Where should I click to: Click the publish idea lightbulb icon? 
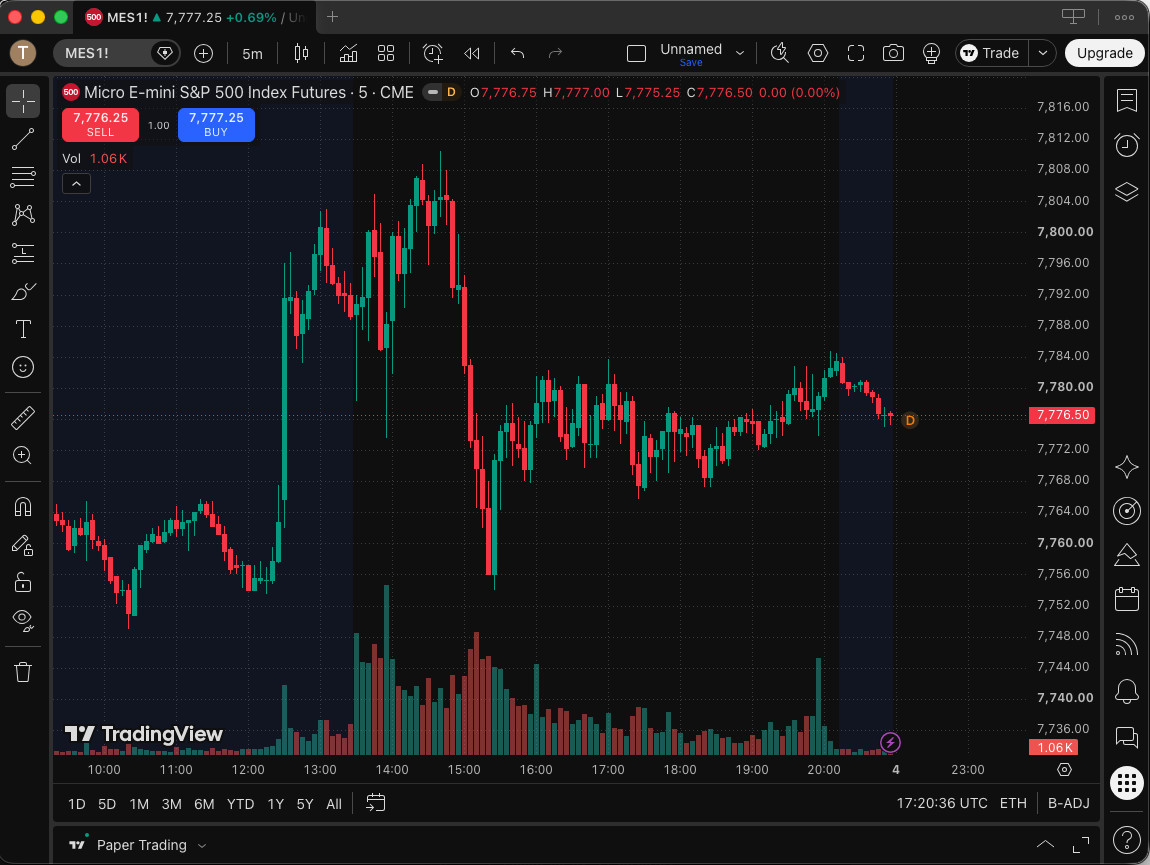931,53
